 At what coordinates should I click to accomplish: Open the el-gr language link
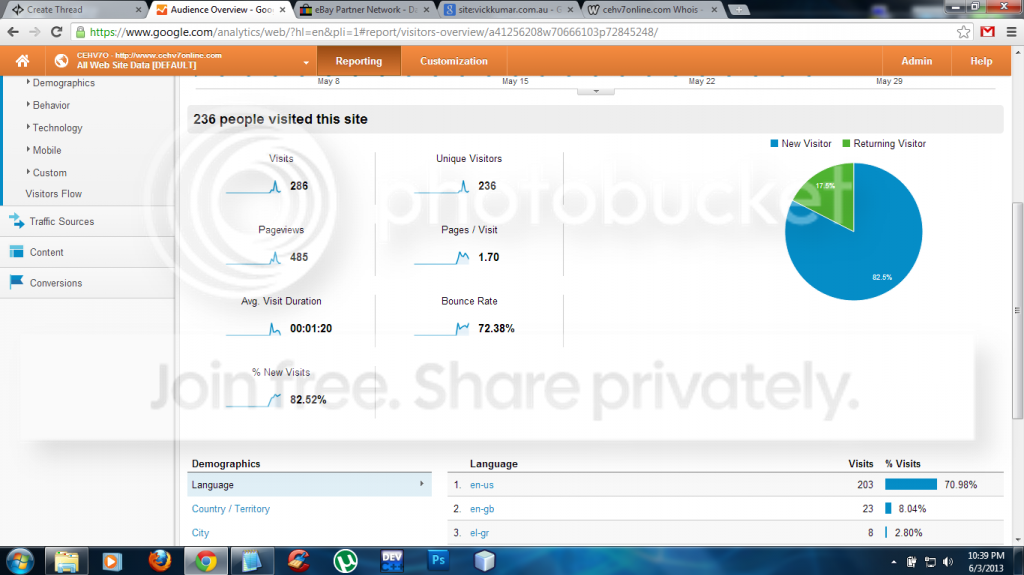[x=479, y=533]
